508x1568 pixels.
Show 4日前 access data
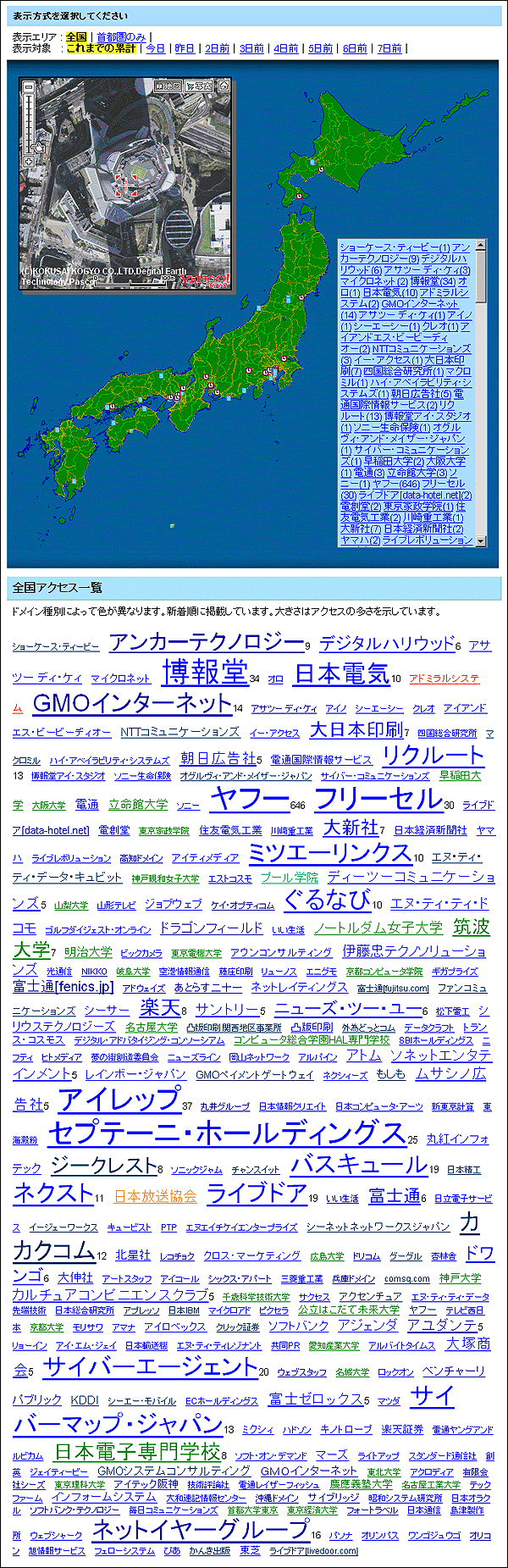point(286,48)
